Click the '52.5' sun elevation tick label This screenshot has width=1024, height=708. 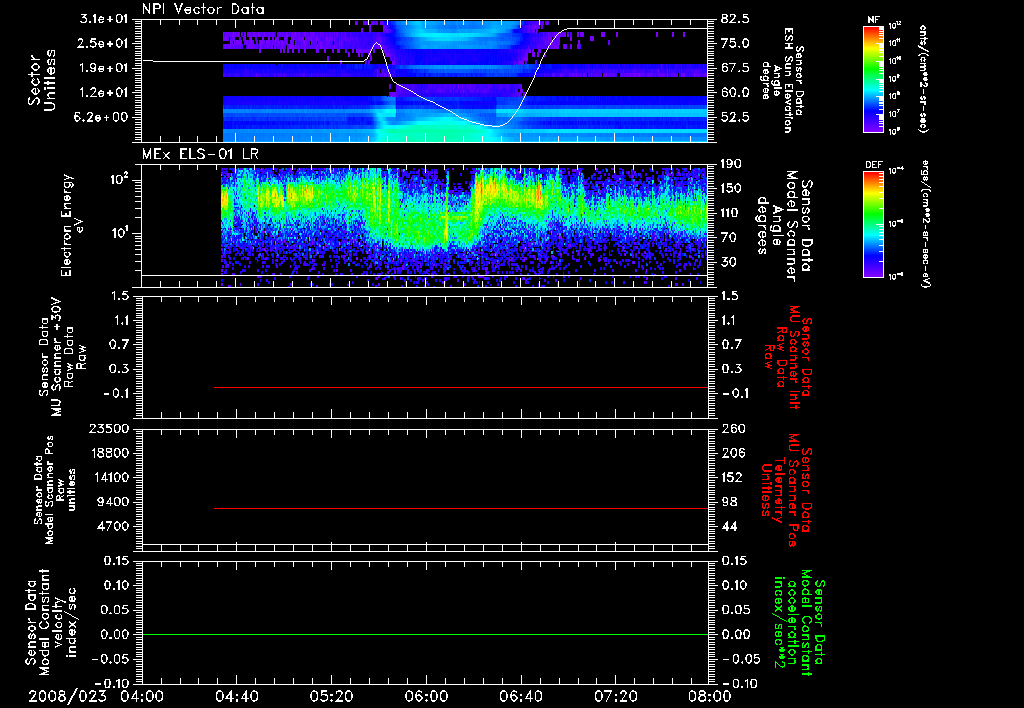click(736, 118)
